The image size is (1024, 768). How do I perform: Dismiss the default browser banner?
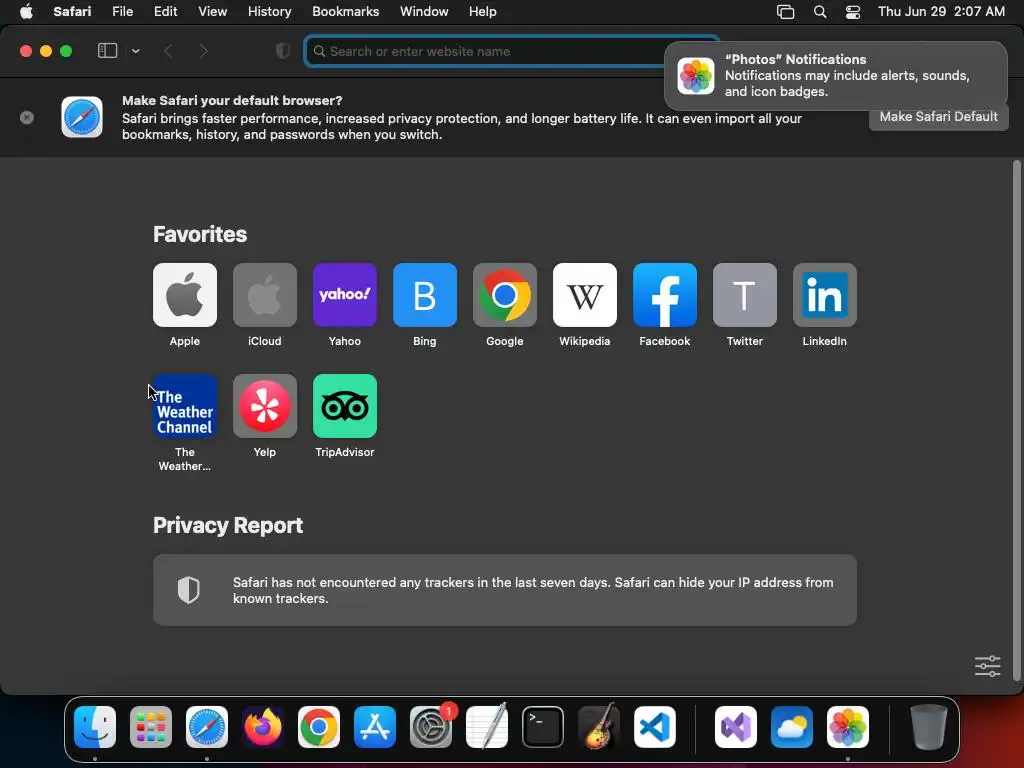click(27, 118)
